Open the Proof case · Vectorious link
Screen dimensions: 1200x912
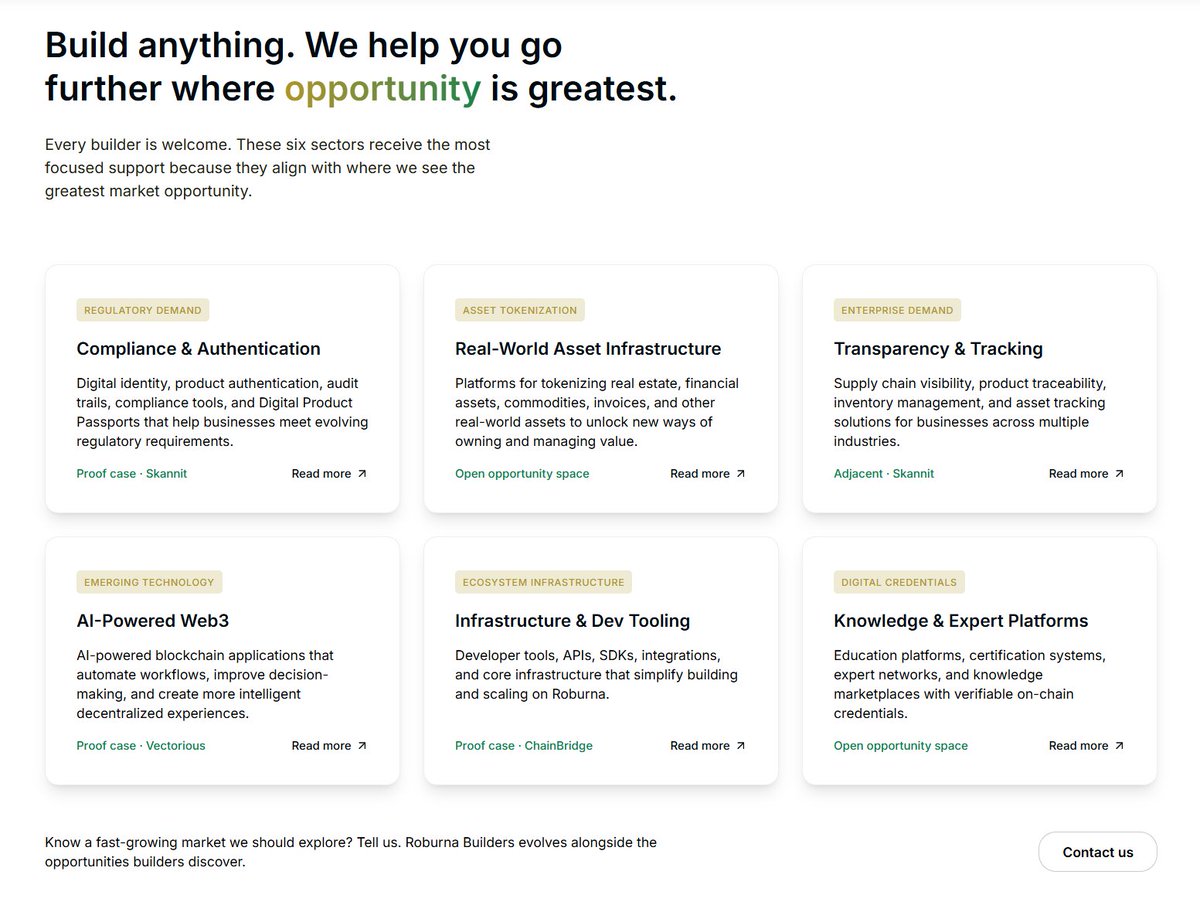click(x=141, y=746)
